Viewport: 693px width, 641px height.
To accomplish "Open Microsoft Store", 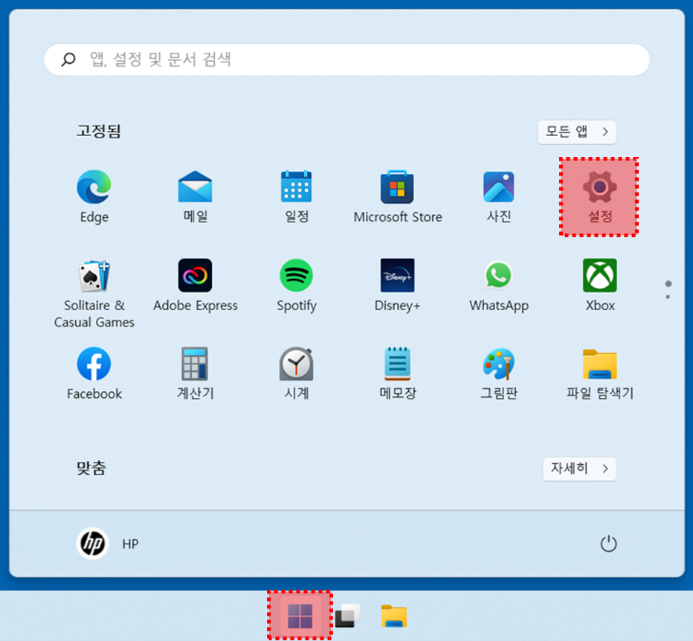I will (x=397, y=196).
